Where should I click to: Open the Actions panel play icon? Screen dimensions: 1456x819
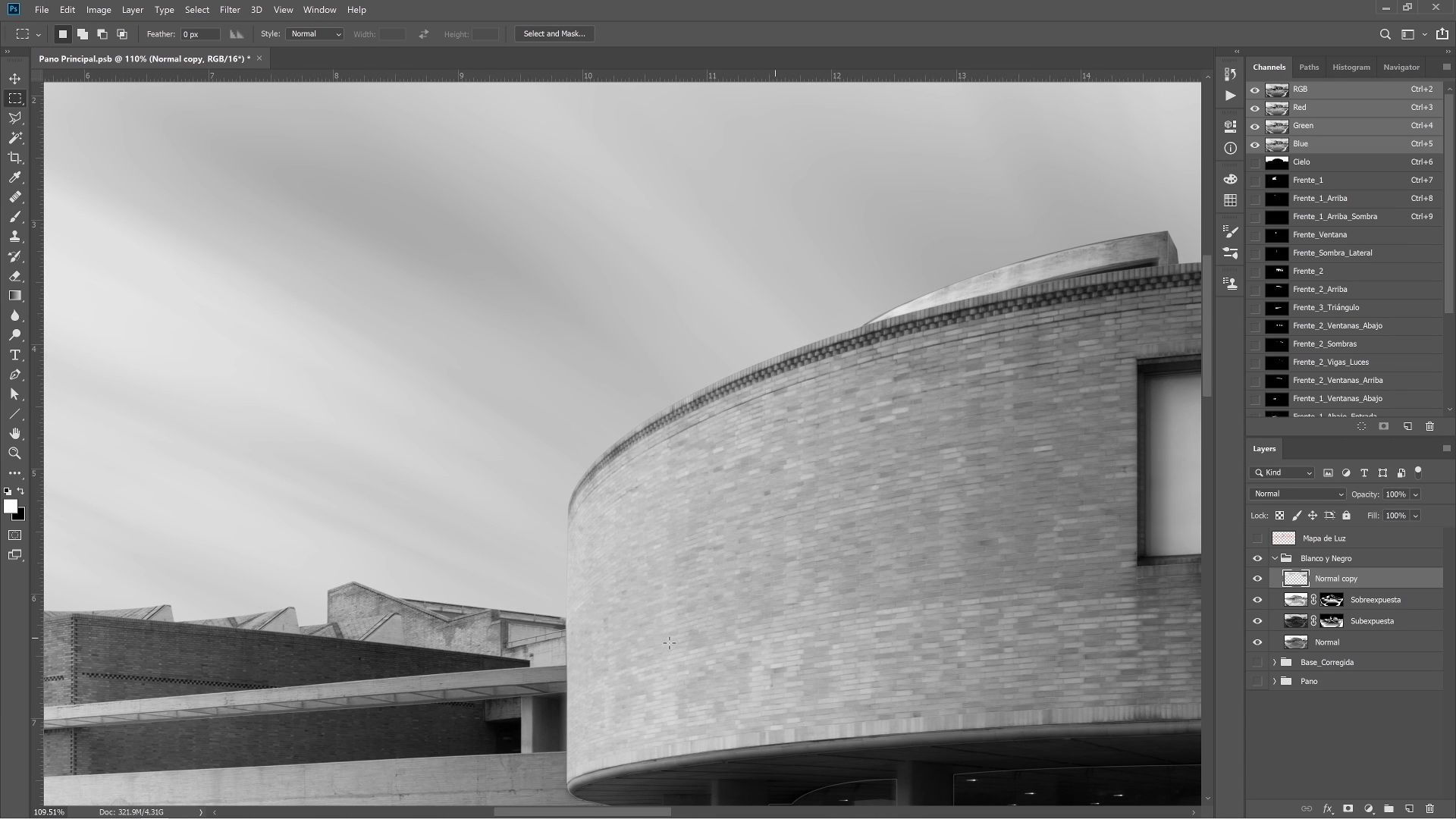[1230, 96]
